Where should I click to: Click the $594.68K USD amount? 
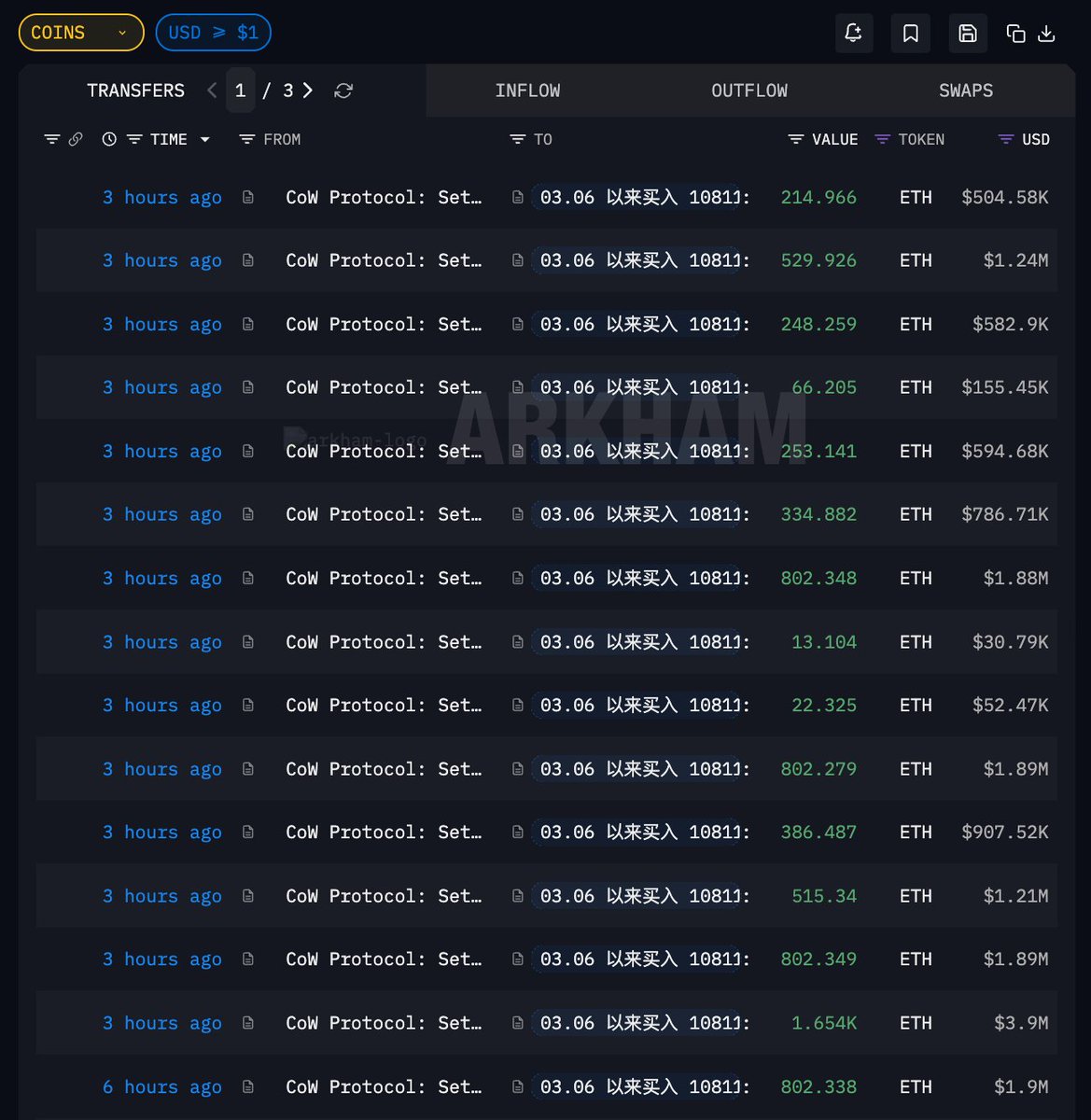1005,451
